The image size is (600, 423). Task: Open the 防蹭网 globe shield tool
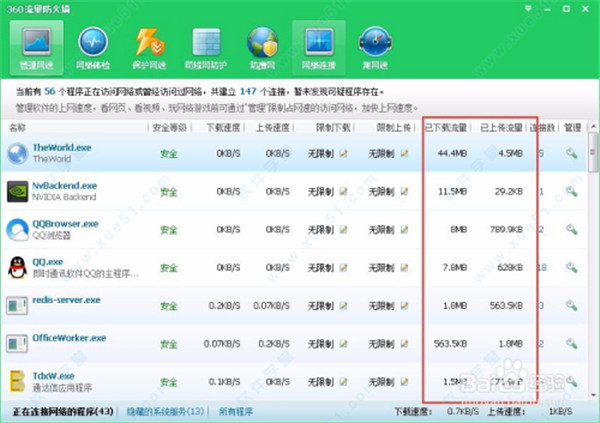(x=262, y=48)
